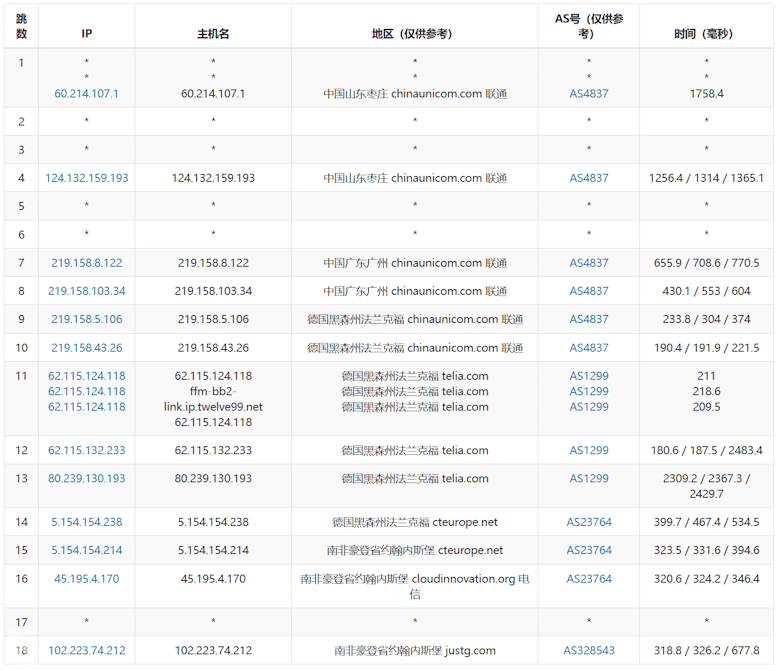Click region cell for hop 18 justg.com
This screenshot has height=671, width=780.
point(414,651)
